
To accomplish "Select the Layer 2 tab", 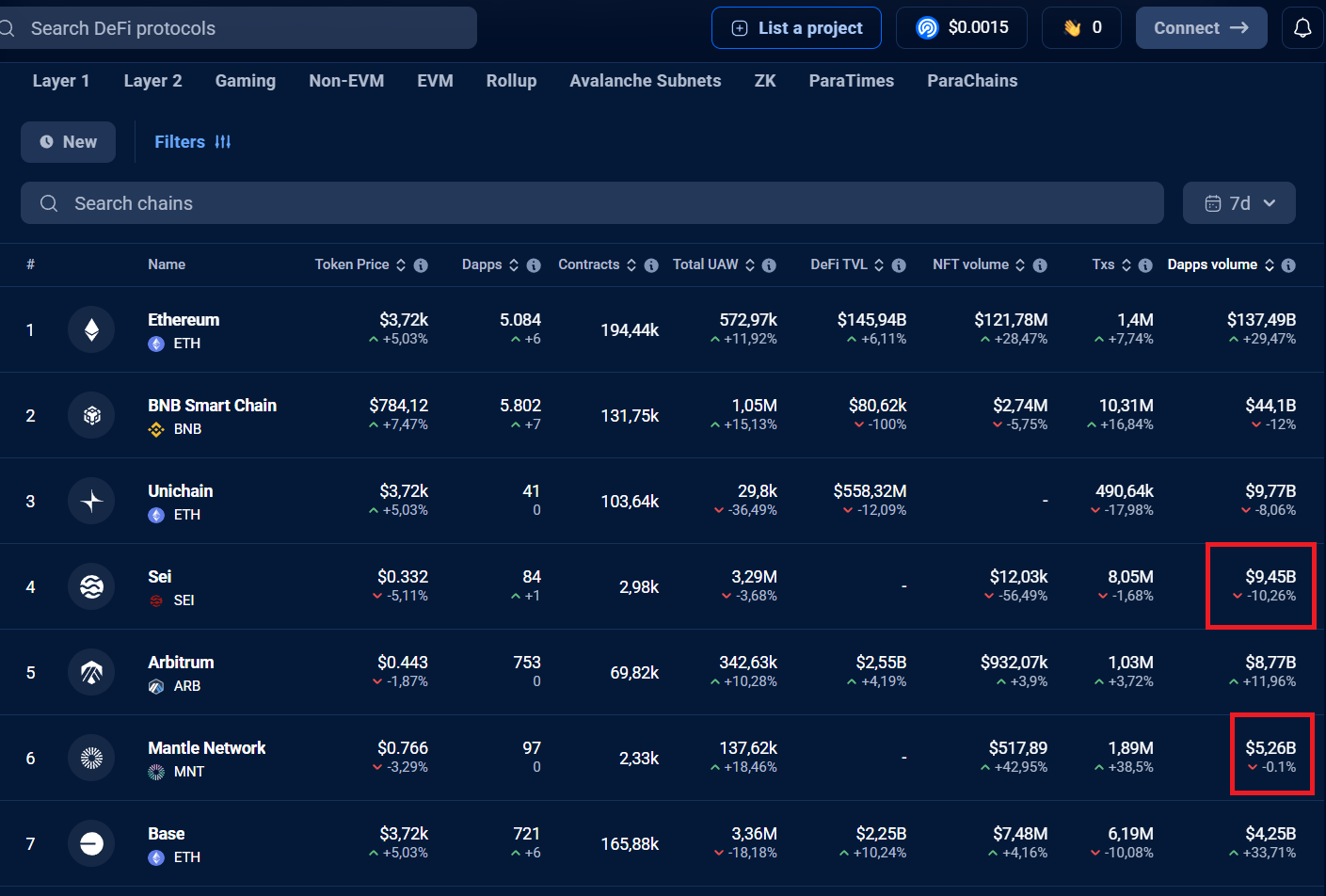I will (152, 81).
